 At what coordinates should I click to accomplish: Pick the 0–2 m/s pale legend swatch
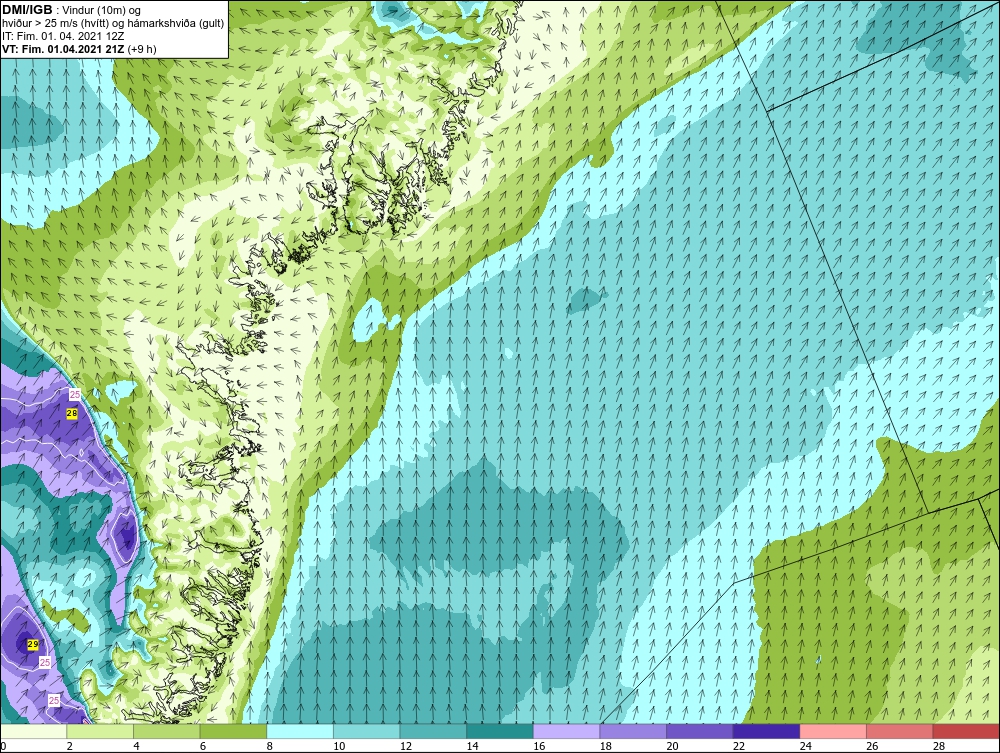pos(33,731)
